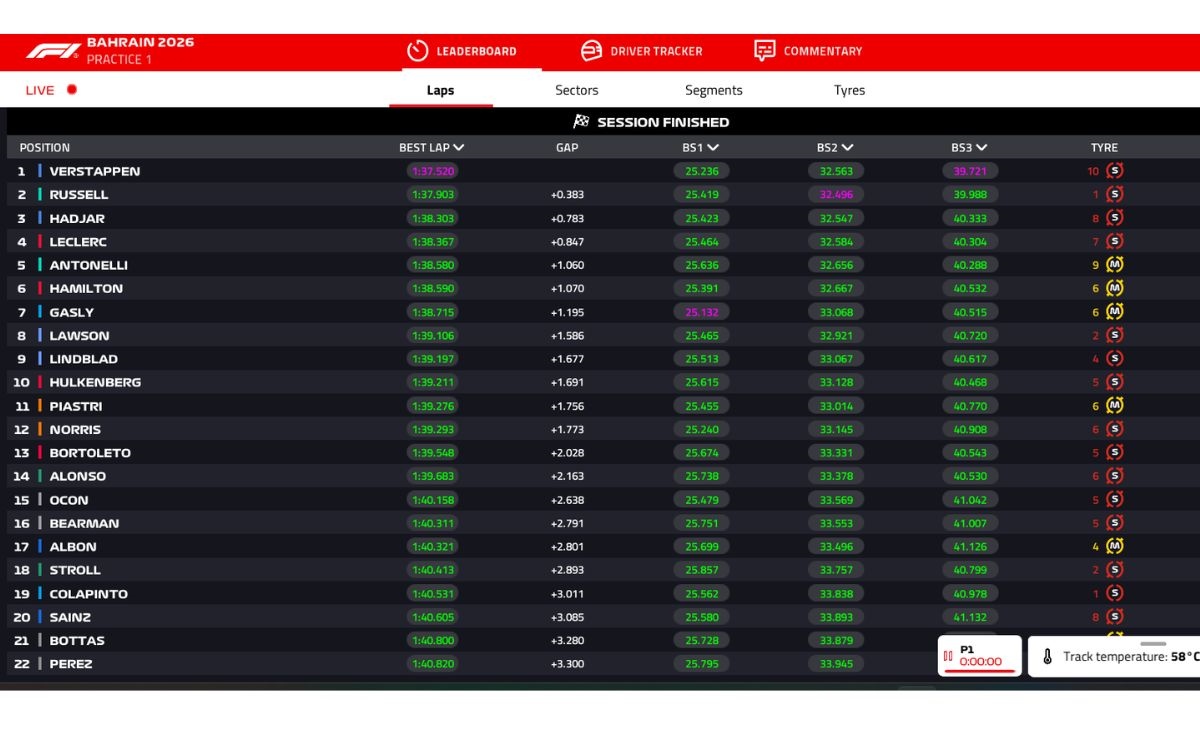Click the TYRE column header
This screenshot has height=729, width=1200.
coord(1104,147)
